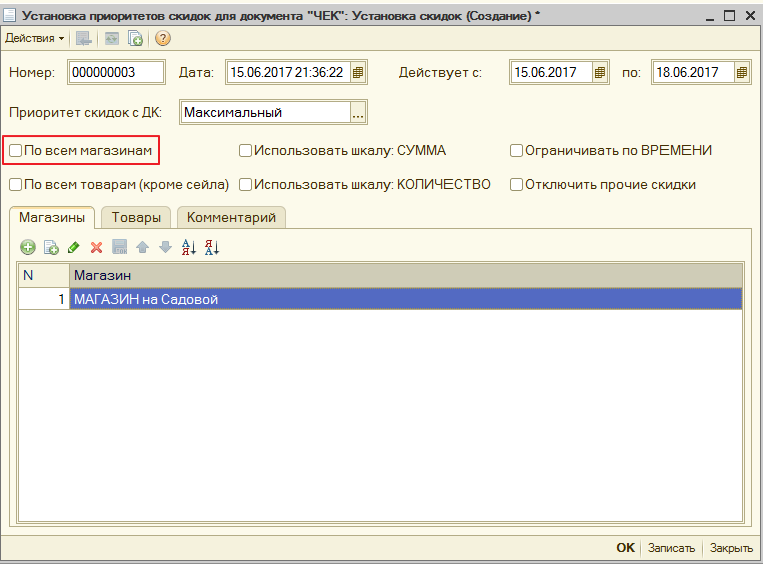Click the Записать button
Viewport: 763px width, 564px height.
pos(671,548)
